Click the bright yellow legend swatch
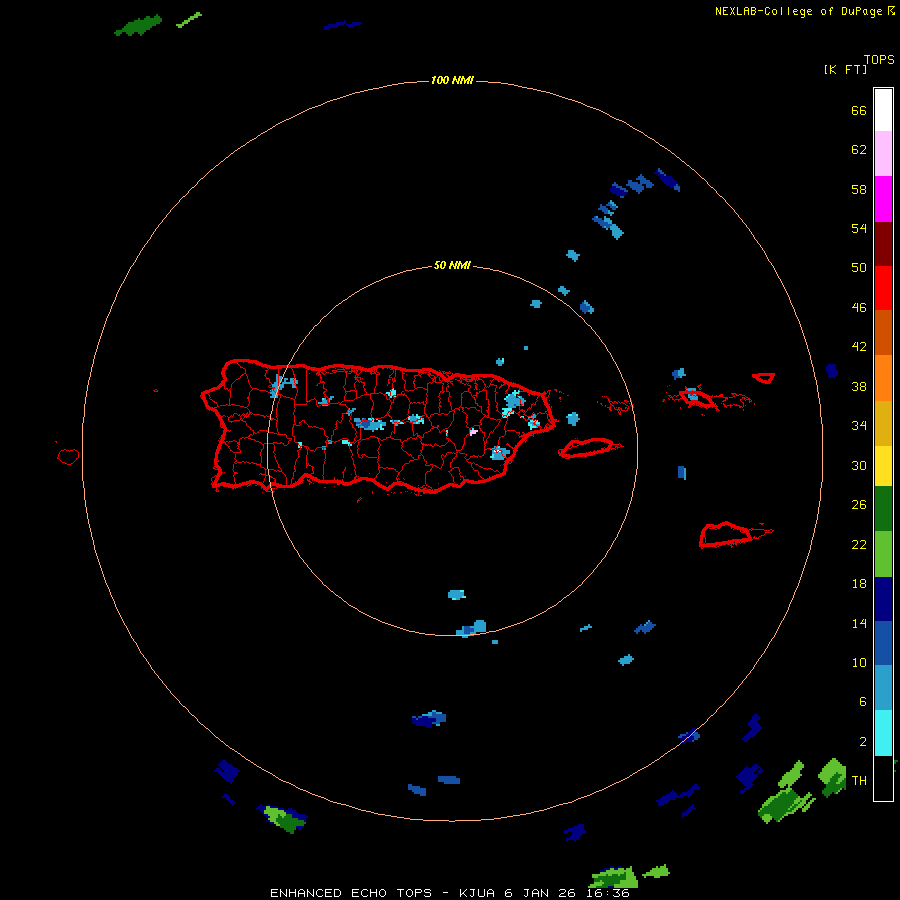The image size is (900, 900). pyautogui.click(x=883, y=465)
